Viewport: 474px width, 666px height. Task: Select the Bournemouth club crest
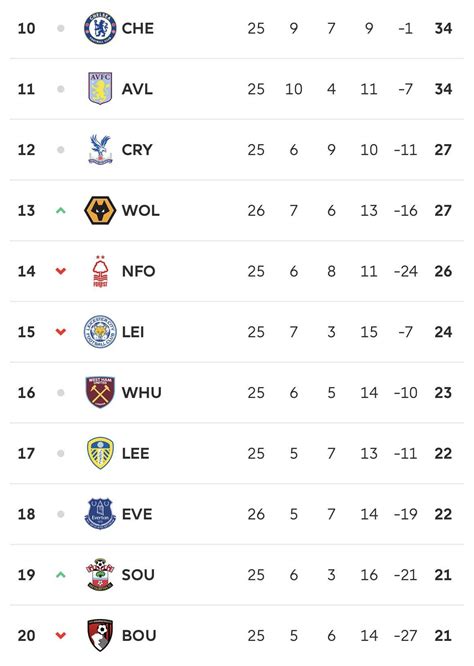click(100, 635)
